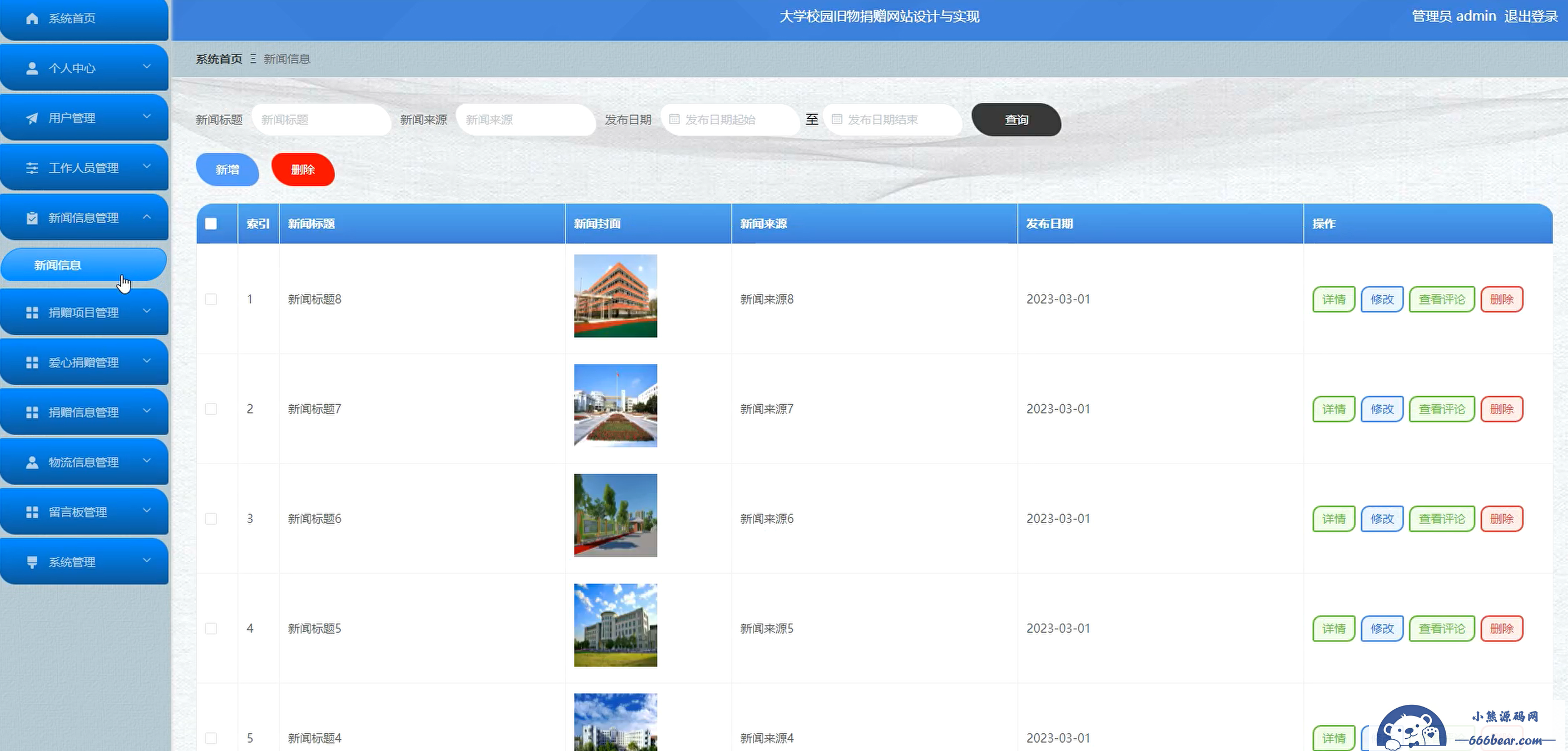Open the 系统首页 sidebar menu item
Image resolution: width=1568 pixels, height=751 pixels.
pos(84,19)
